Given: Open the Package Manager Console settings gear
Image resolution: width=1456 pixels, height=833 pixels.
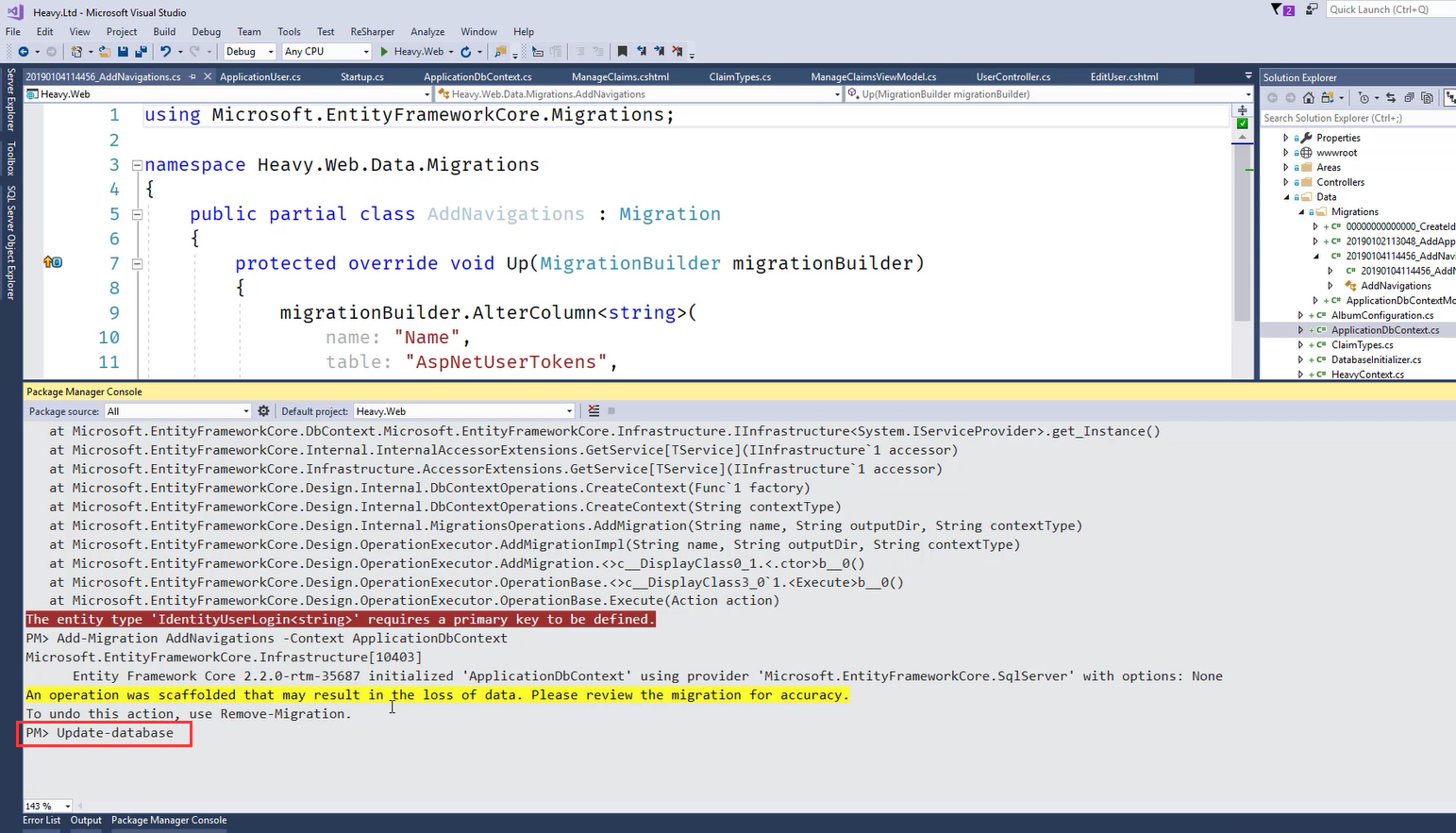Looking at the screenshot, I should (x=263, y=411).
